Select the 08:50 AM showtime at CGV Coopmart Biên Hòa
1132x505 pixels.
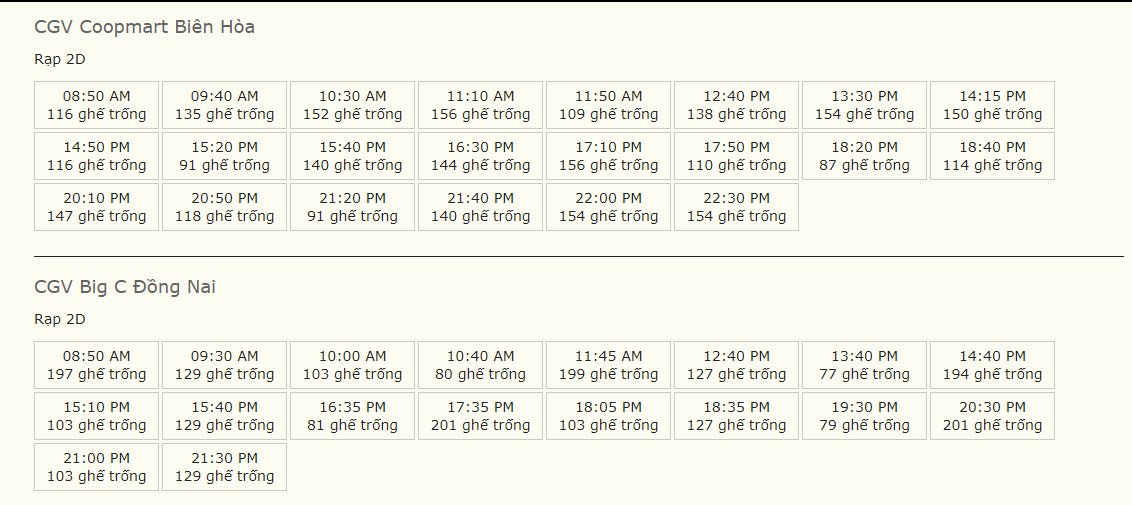96,105
